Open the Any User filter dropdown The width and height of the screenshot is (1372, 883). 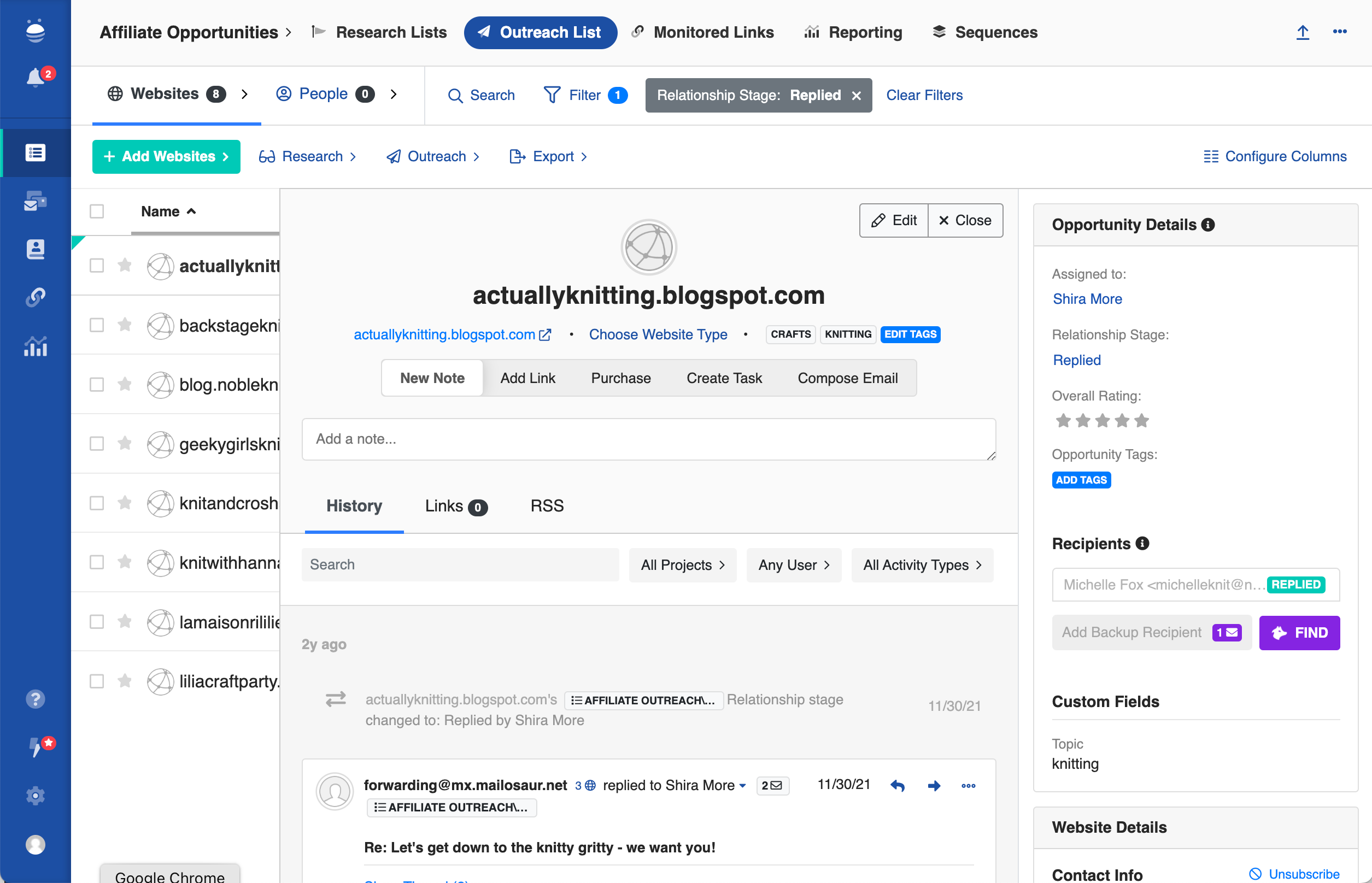coord(793,565)
